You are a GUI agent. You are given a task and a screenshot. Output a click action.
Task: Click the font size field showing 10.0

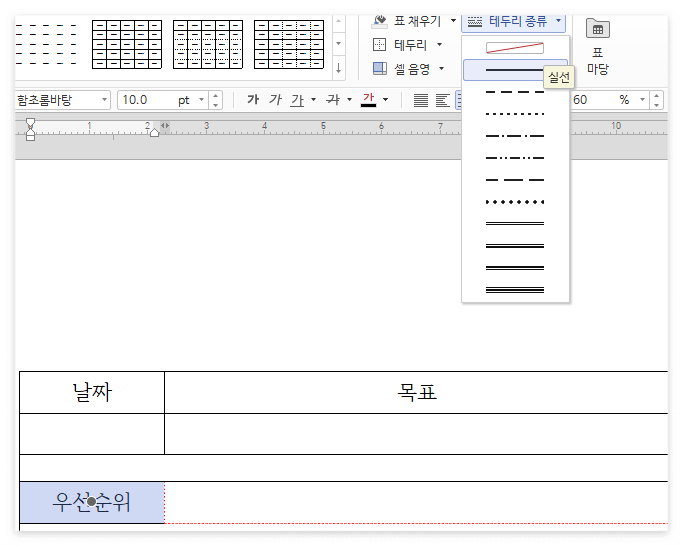(x=146, y=100)
